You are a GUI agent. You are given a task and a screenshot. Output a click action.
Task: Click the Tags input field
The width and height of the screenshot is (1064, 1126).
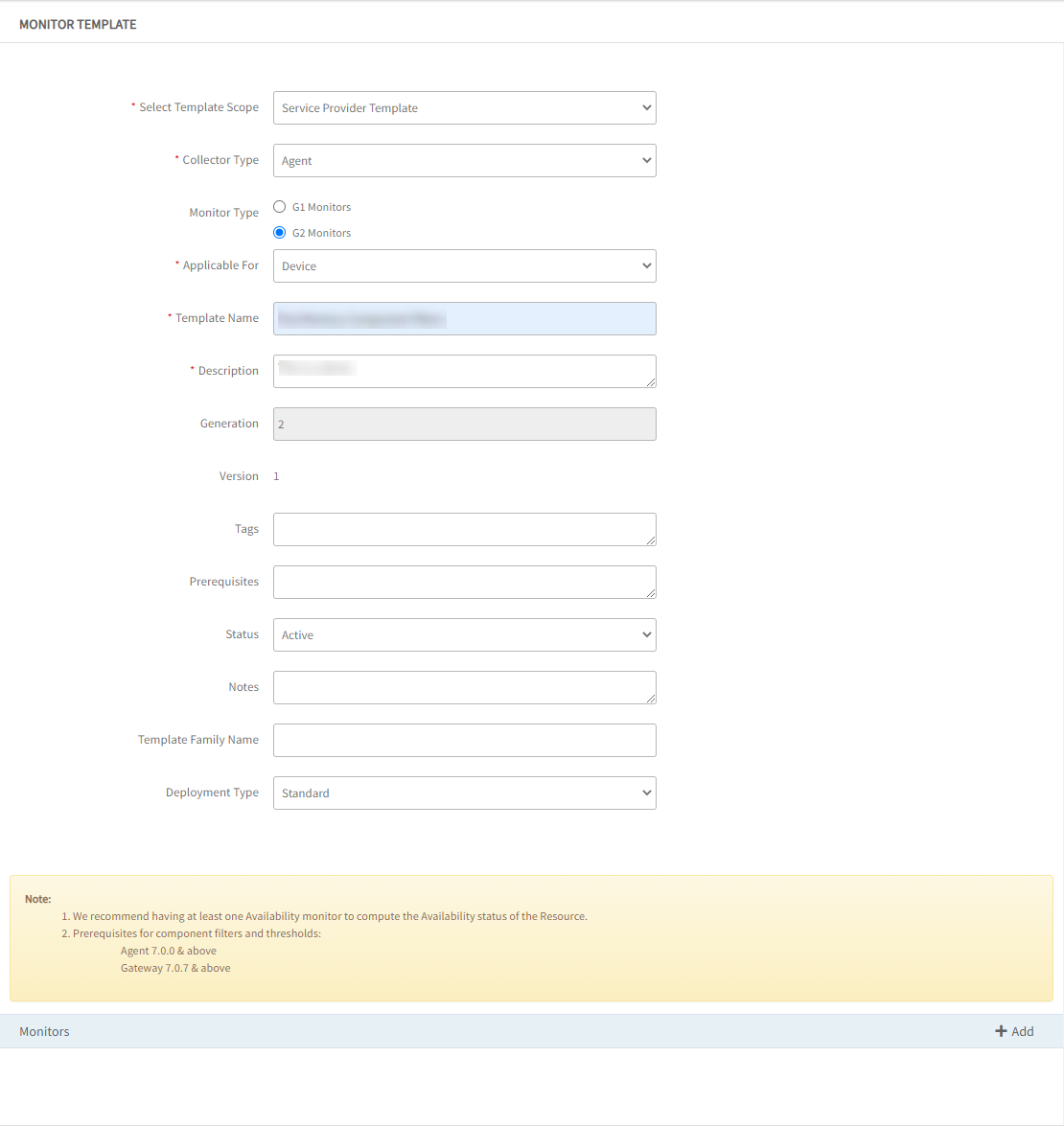coord(464,529)
